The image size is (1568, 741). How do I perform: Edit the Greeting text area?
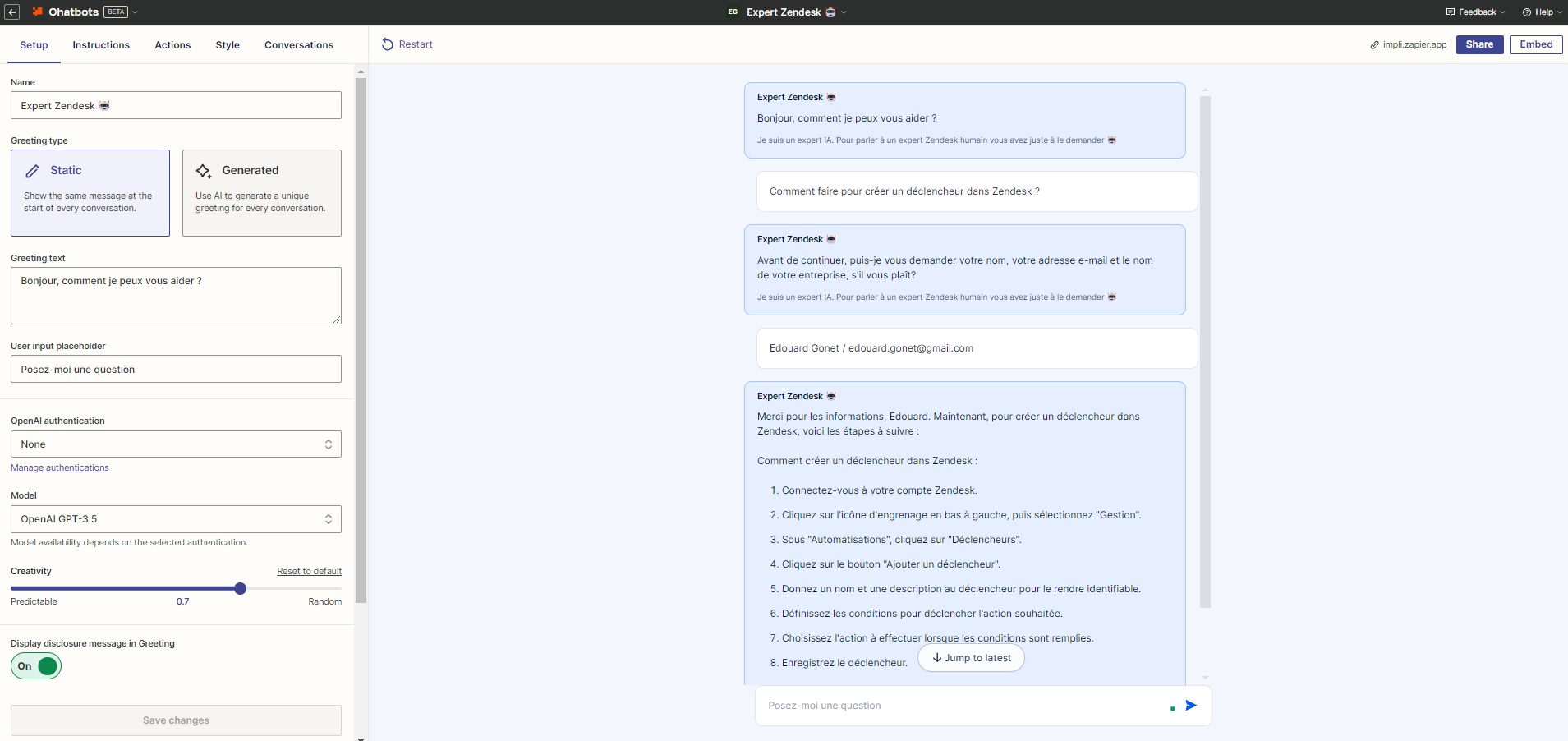[176, 296]
